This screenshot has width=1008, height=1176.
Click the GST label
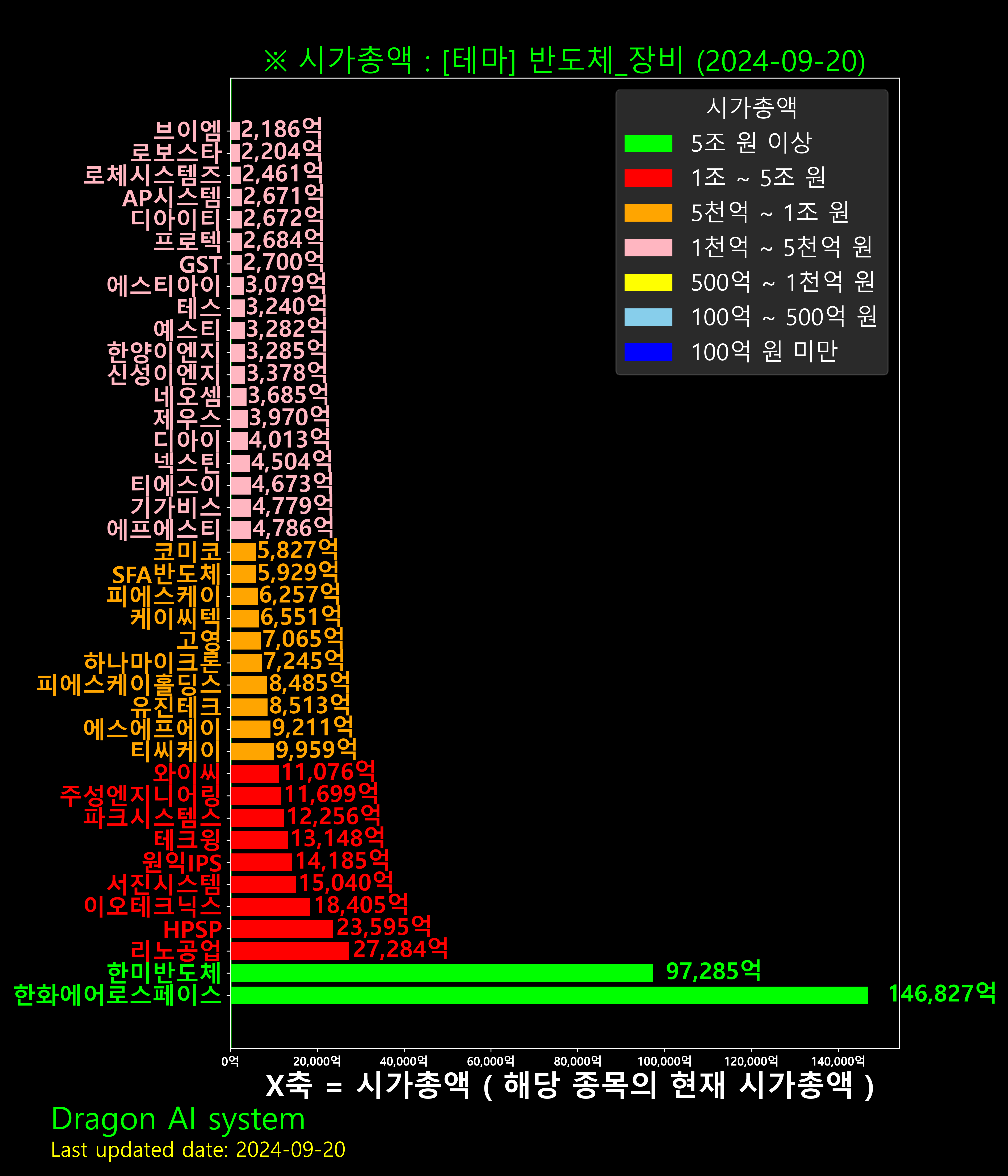200,264
